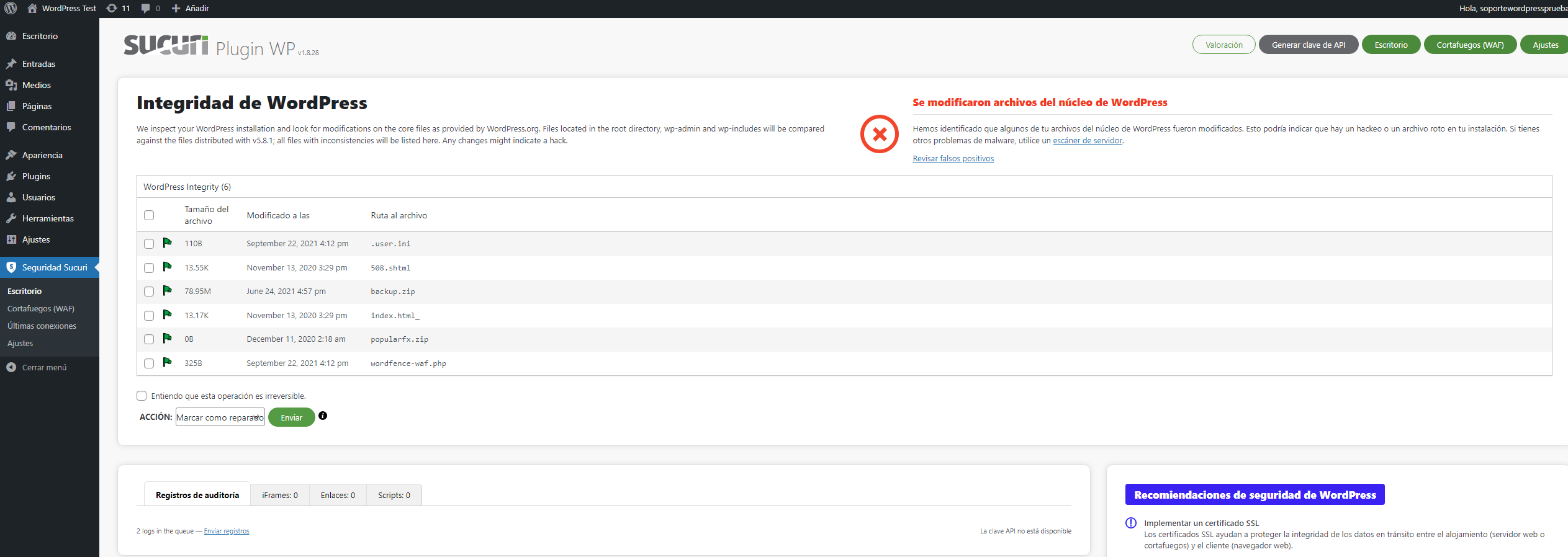Click the 'Recomiendaciones de seguridad de WordPress' heading

click(1255, 495)
